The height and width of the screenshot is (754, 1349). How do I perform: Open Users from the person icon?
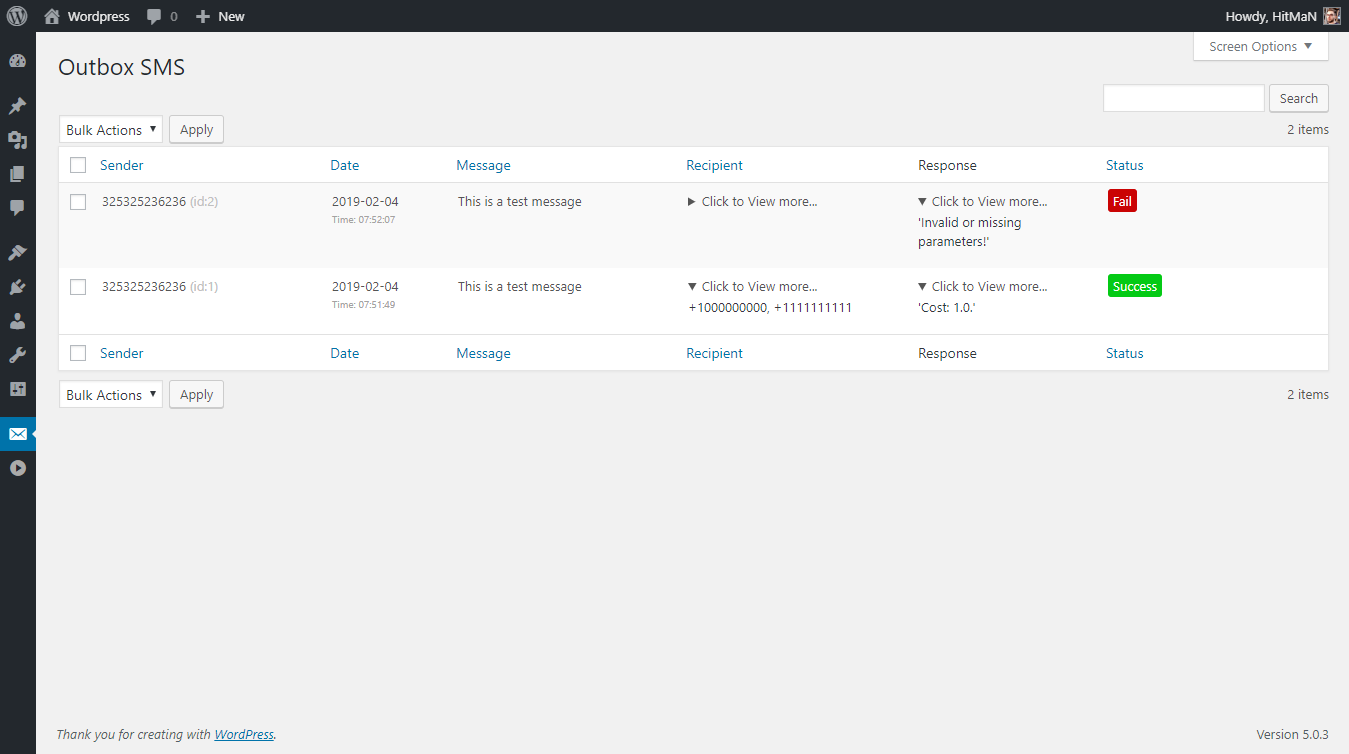coord(17,321)
